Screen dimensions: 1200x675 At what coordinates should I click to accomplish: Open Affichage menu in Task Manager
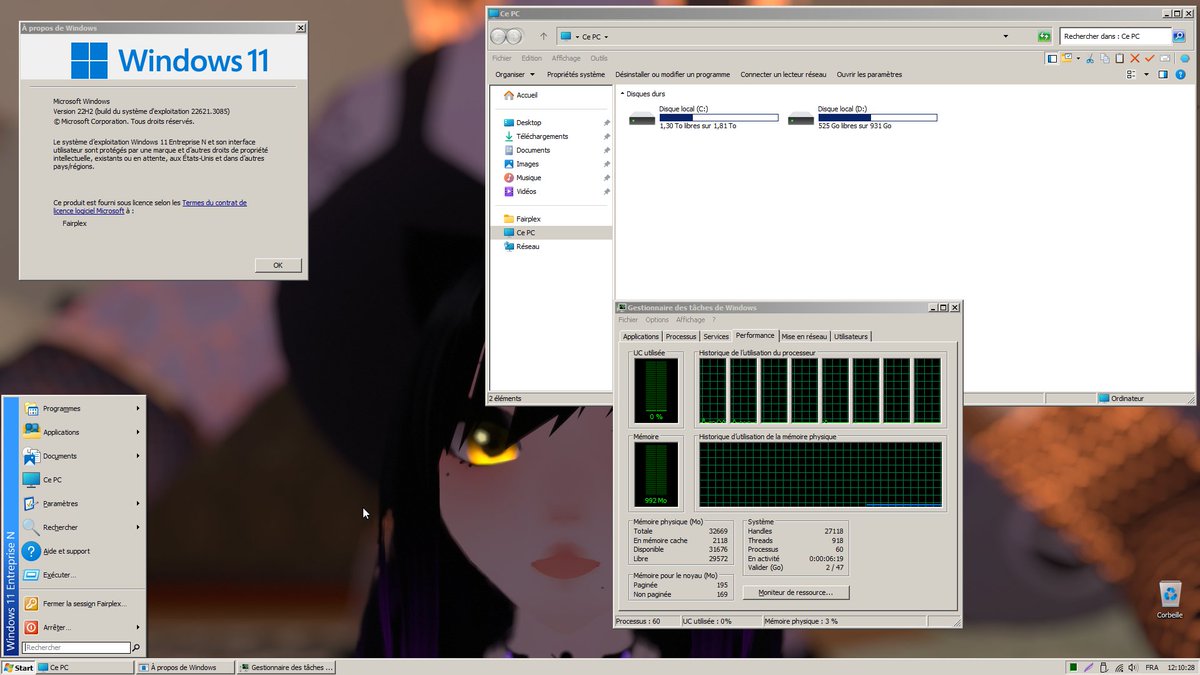pos(690,320)
